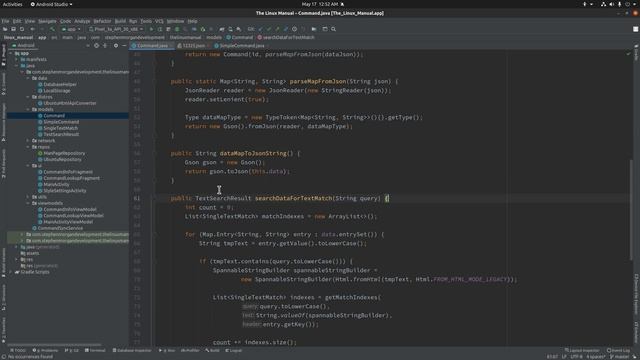Click the Git push arrow icon
Screen dimensions: 640x360
[x=277, y=29]
